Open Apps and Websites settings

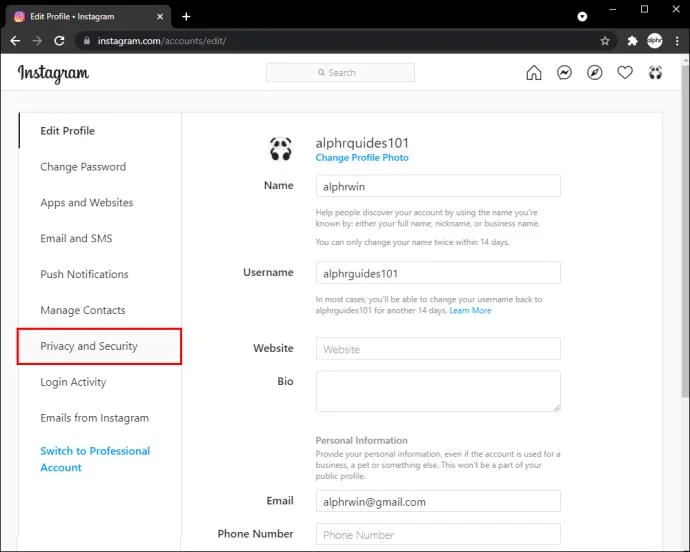point(87,202)
